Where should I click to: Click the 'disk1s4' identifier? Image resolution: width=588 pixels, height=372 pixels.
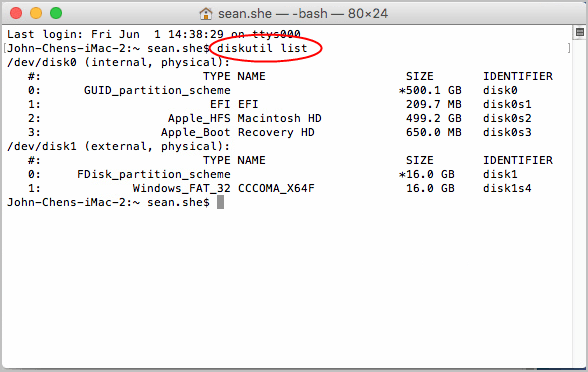tap(507, 188)
